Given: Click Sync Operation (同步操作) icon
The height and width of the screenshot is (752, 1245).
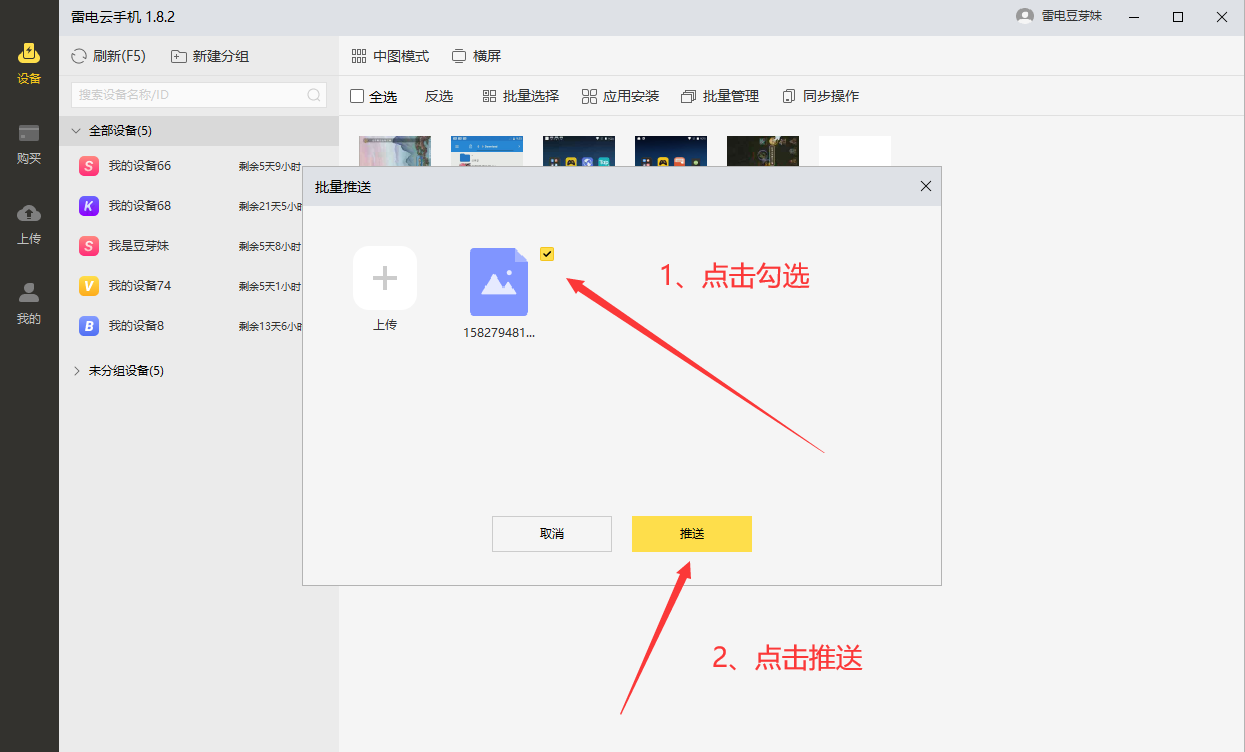Looking at the screenshot, I should (789, 96).
